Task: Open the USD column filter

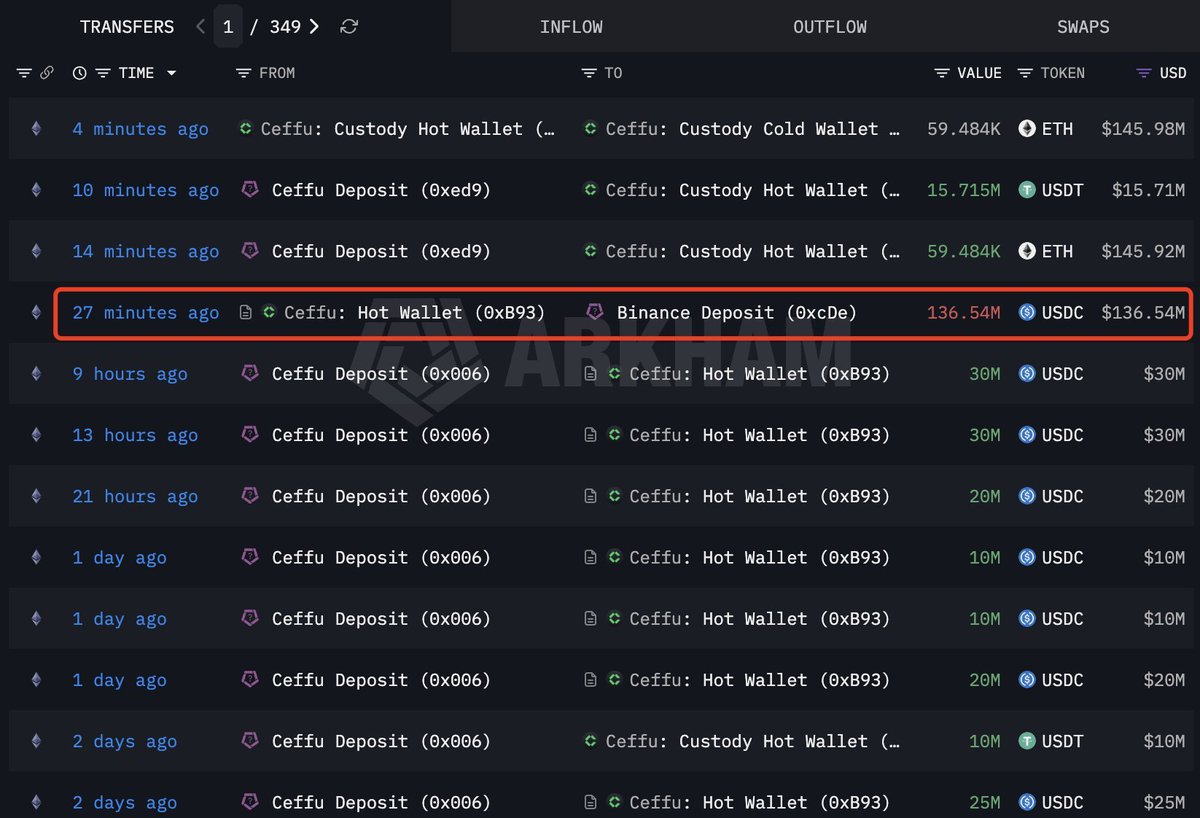Action: tap(1145, 73)
